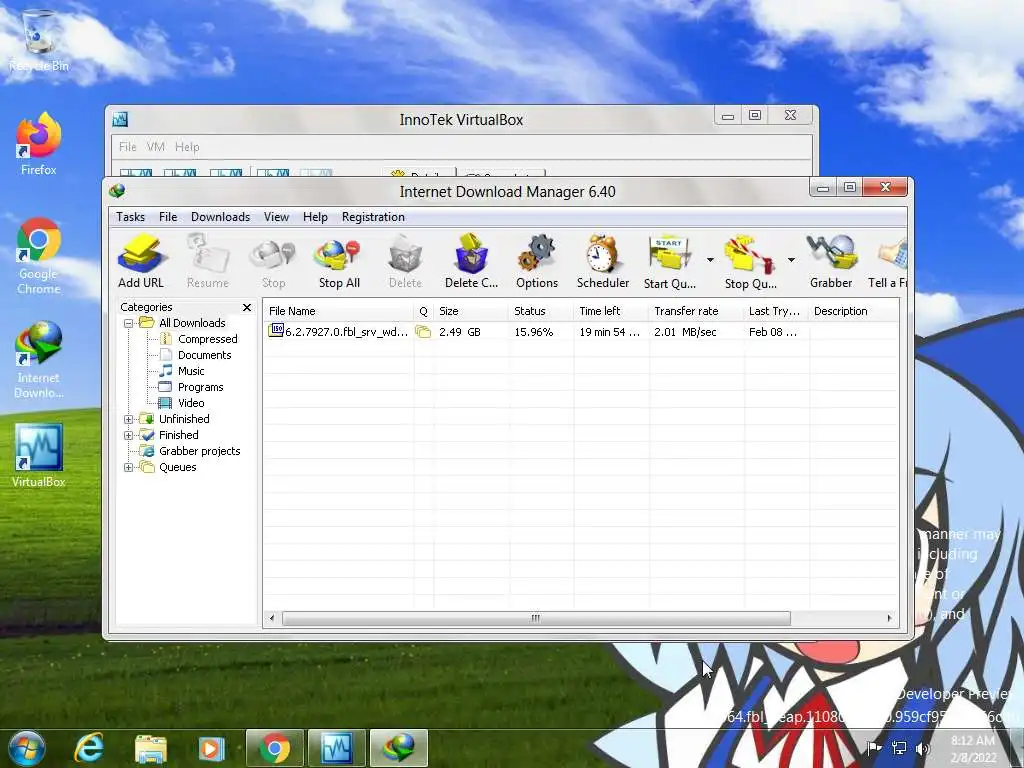
Task: Open the VirtualBox desktop shortcut
Action: click(x=39, y=456)
